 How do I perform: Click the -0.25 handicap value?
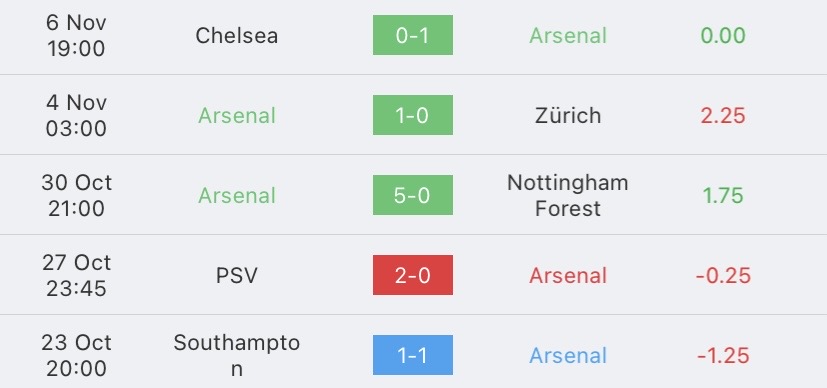point(723,276)
